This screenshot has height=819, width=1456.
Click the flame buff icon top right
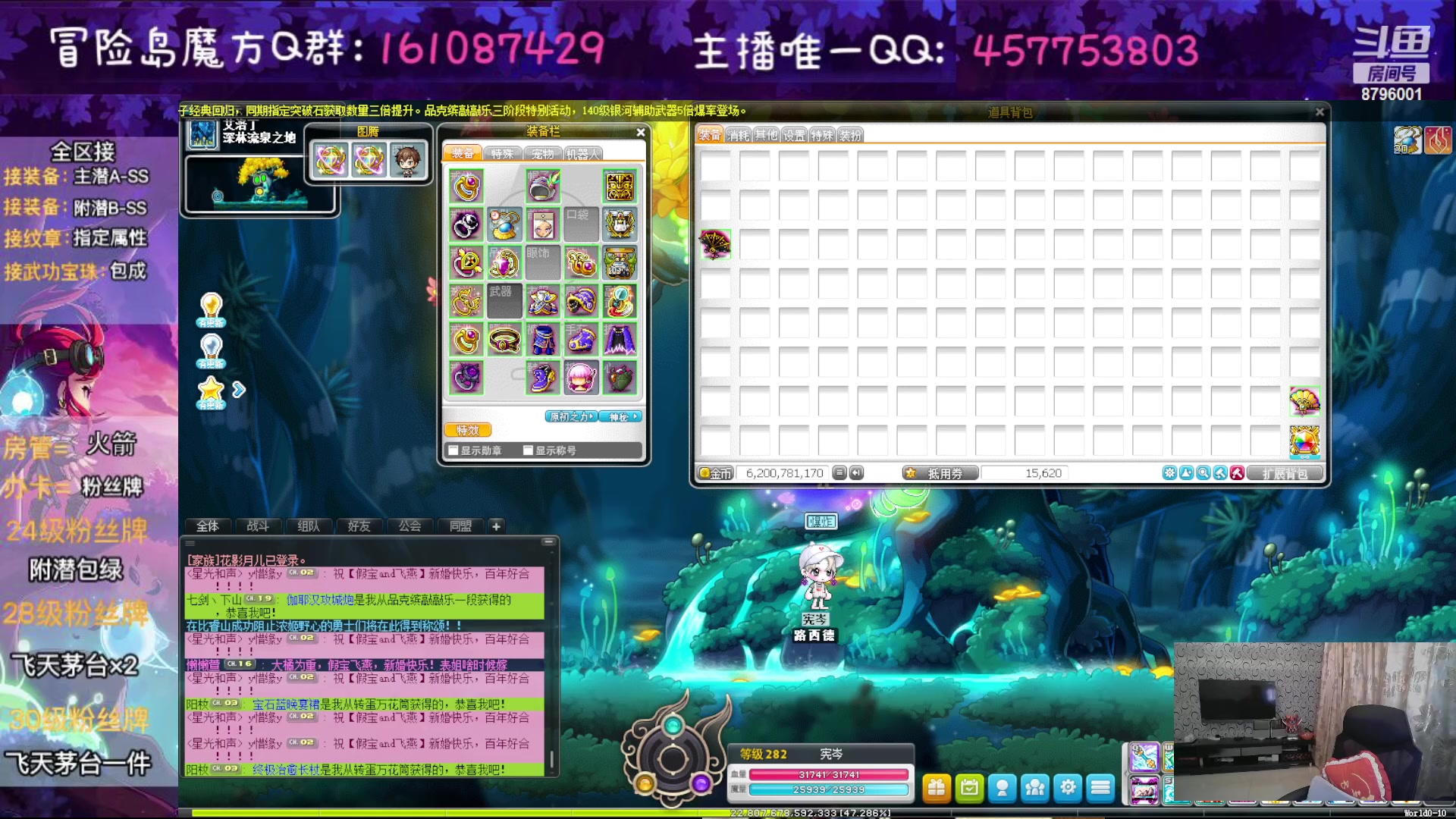tap(1438, 140)
